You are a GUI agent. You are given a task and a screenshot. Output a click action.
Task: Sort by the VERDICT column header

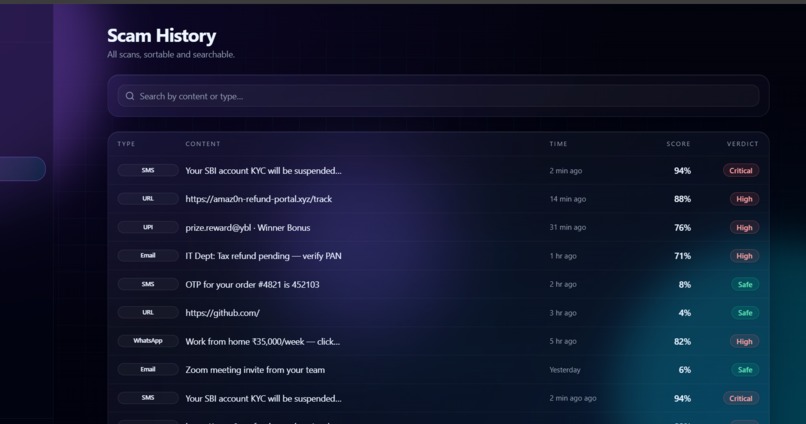pos(742,144)
